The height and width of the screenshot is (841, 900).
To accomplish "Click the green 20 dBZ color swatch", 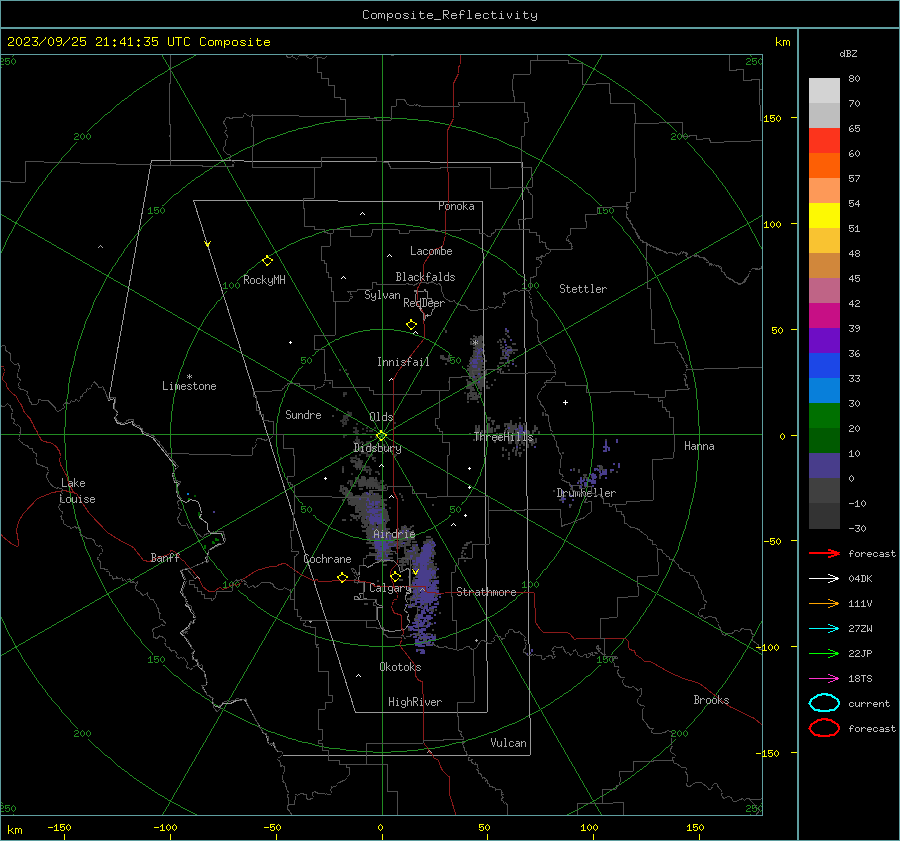I will coord(824,416).
